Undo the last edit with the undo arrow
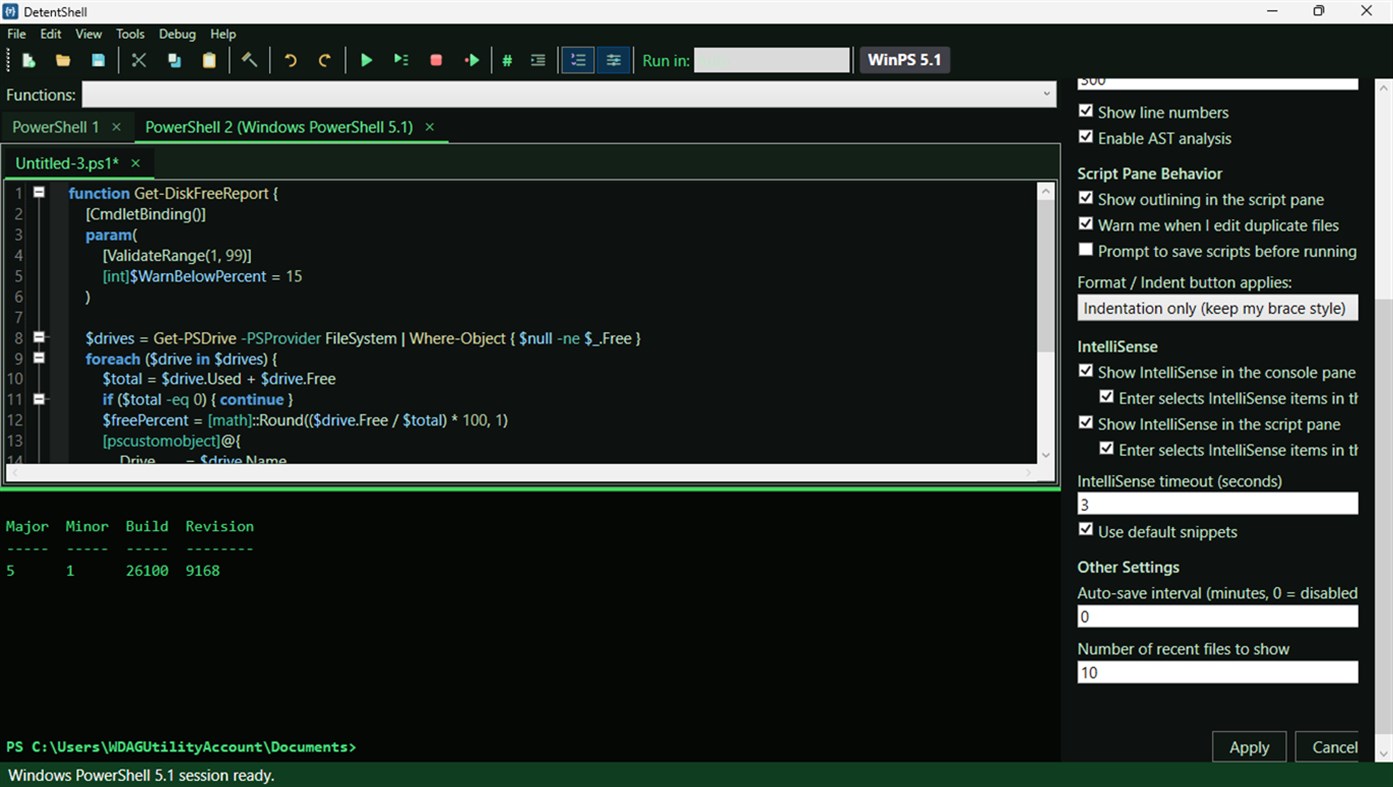1393x787 pixels. [290, 60]
